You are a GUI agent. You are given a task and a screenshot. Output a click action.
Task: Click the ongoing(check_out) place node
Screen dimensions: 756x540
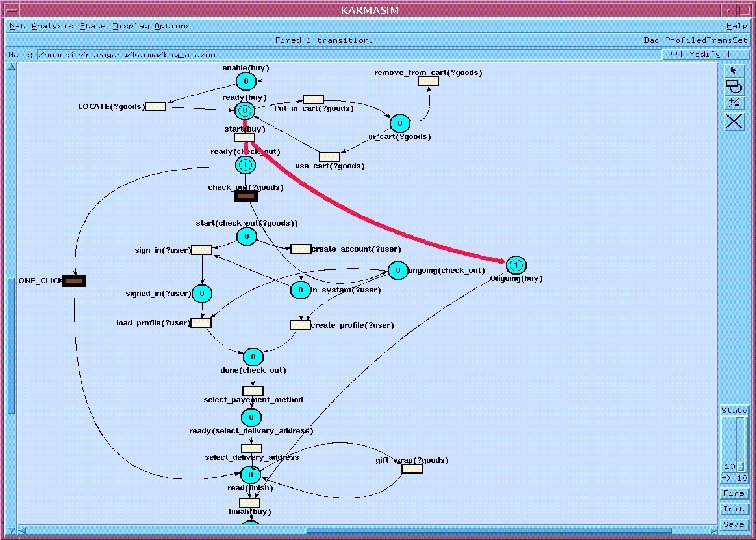[398, 270]
